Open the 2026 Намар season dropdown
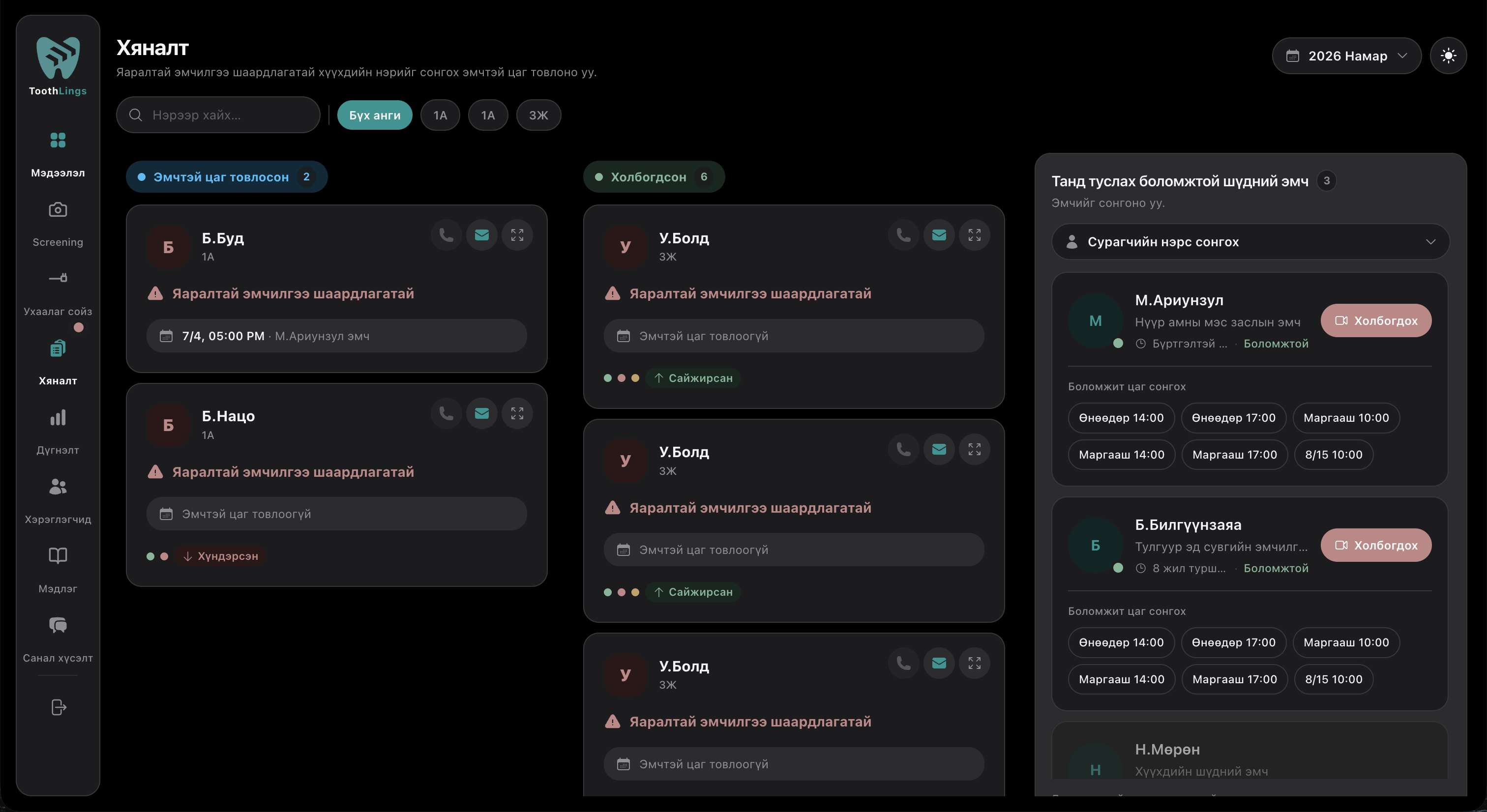1487x812 pixels. (1347, 56)
